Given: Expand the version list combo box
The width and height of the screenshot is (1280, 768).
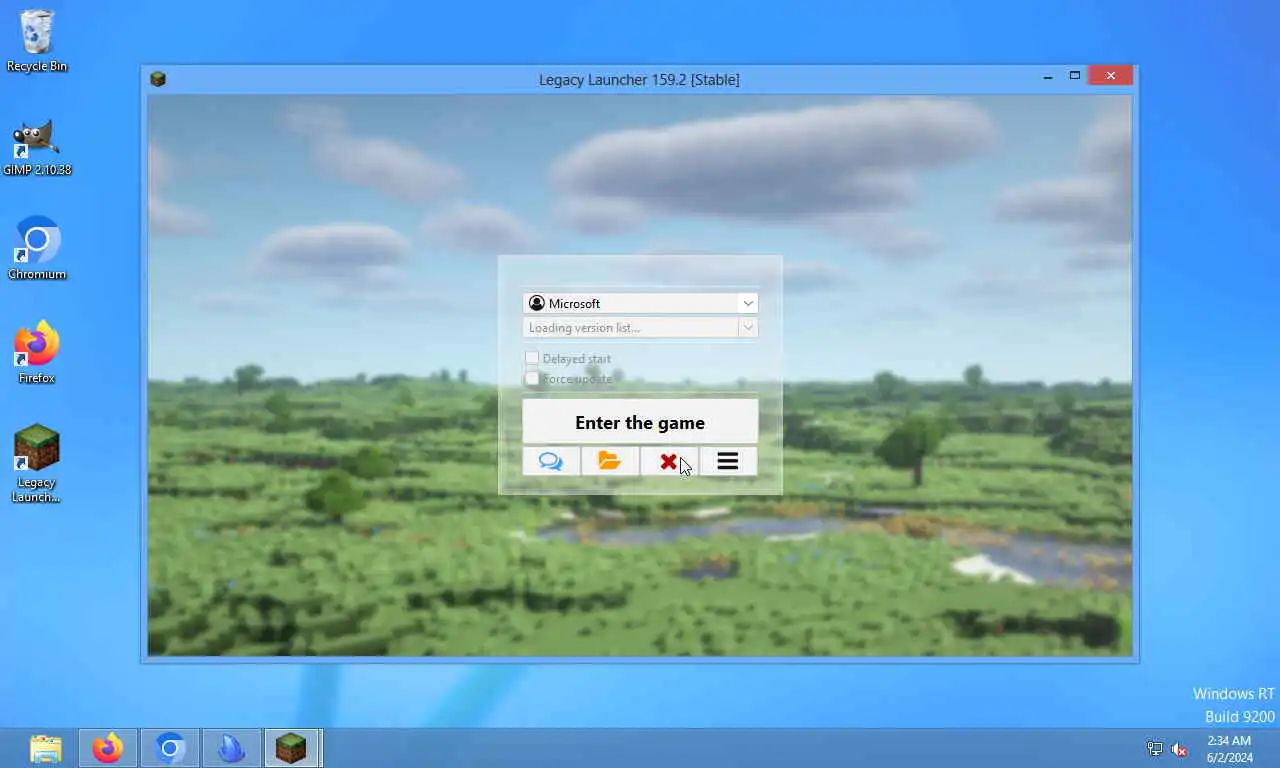Looking at the screenshot, I should click(x=640, y=328).
